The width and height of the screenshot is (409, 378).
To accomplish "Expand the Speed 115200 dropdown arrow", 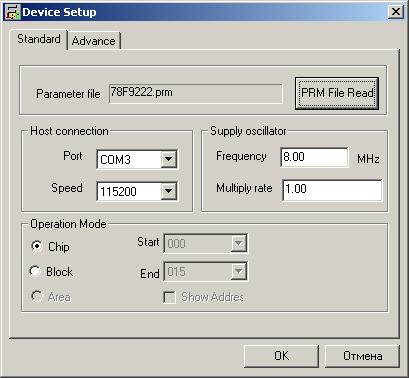I will (169, 191).
